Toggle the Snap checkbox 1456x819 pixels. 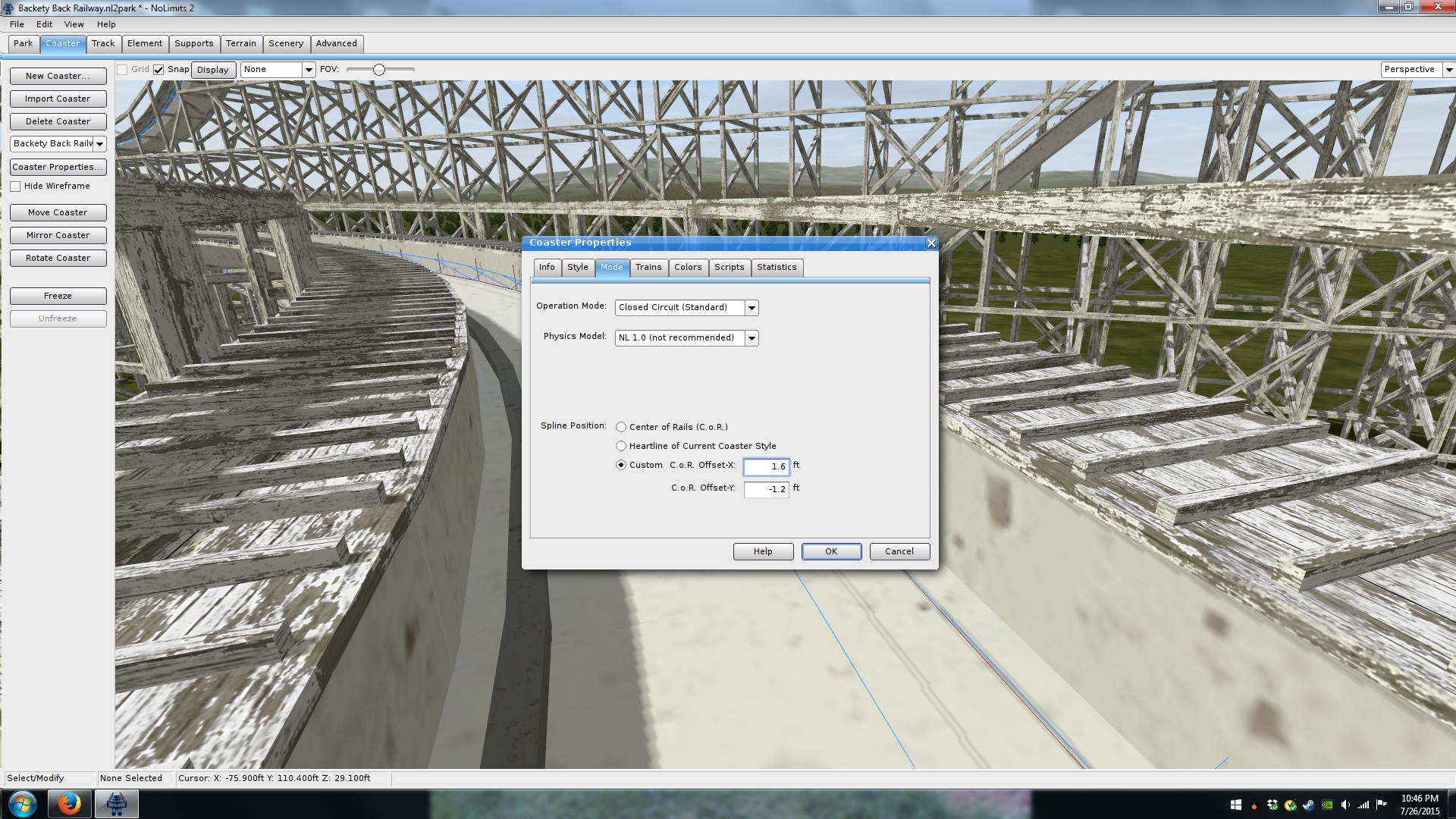click(x=158, y=70)
